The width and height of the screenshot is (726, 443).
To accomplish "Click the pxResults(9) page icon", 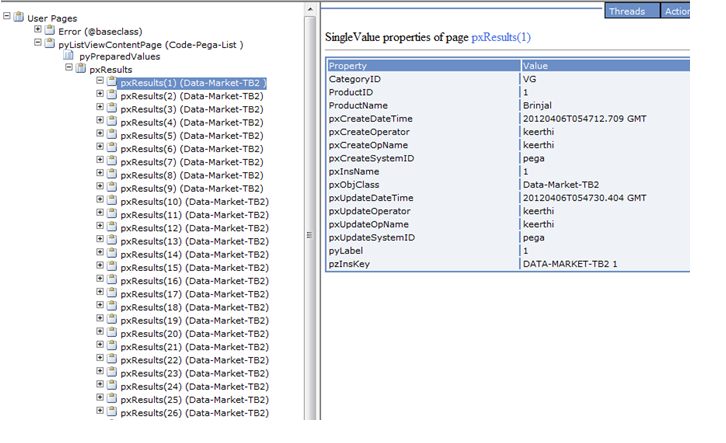I will (x=112, y=187).
